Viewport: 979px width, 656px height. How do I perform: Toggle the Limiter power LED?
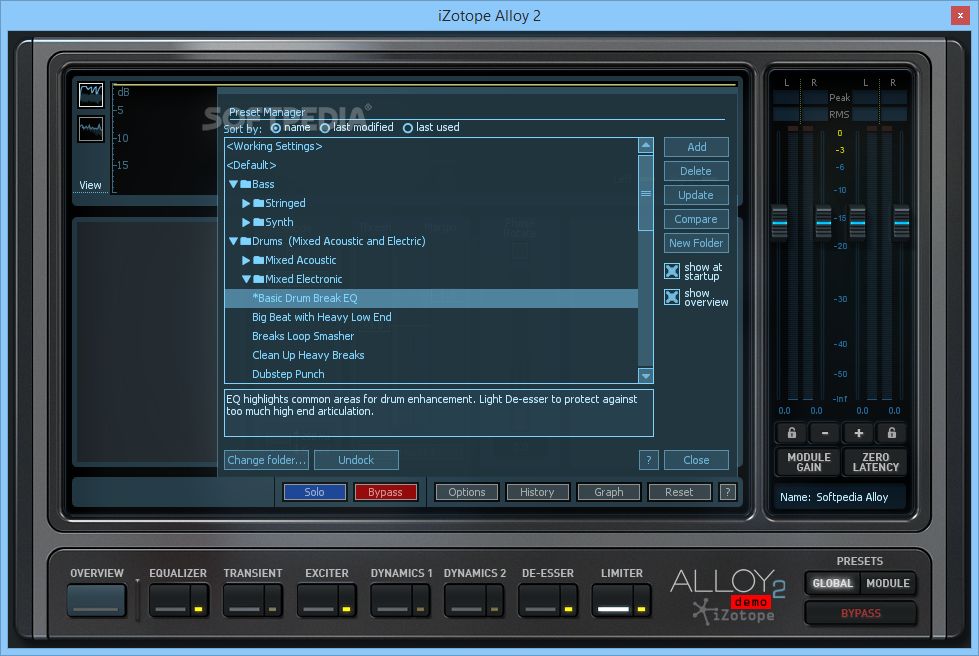pos(641,609)
